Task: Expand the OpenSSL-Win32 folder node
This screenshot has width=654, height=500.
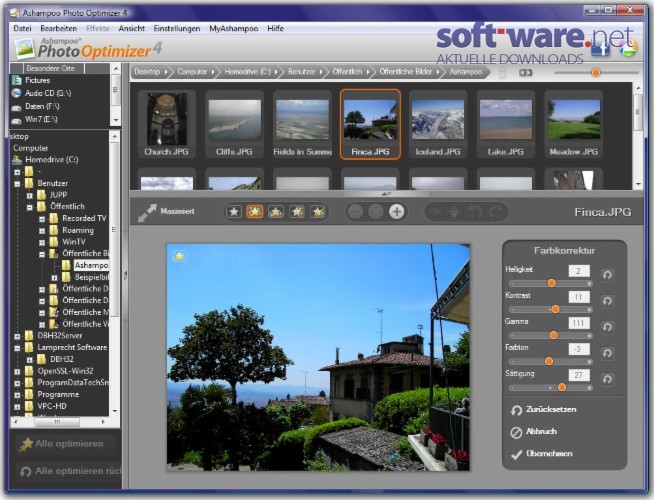Action: click(x=17, y=371)
